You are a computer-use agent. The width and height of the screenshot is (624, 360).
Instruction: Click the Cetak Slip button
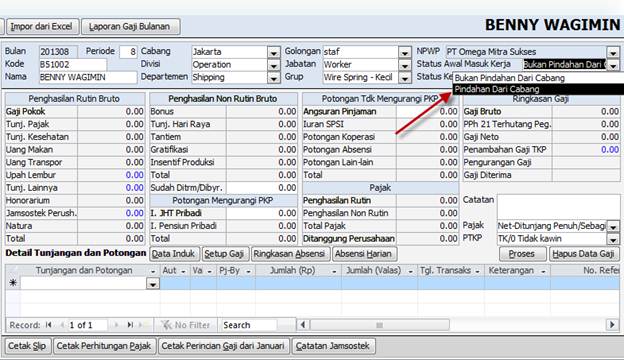click(27, 346)
